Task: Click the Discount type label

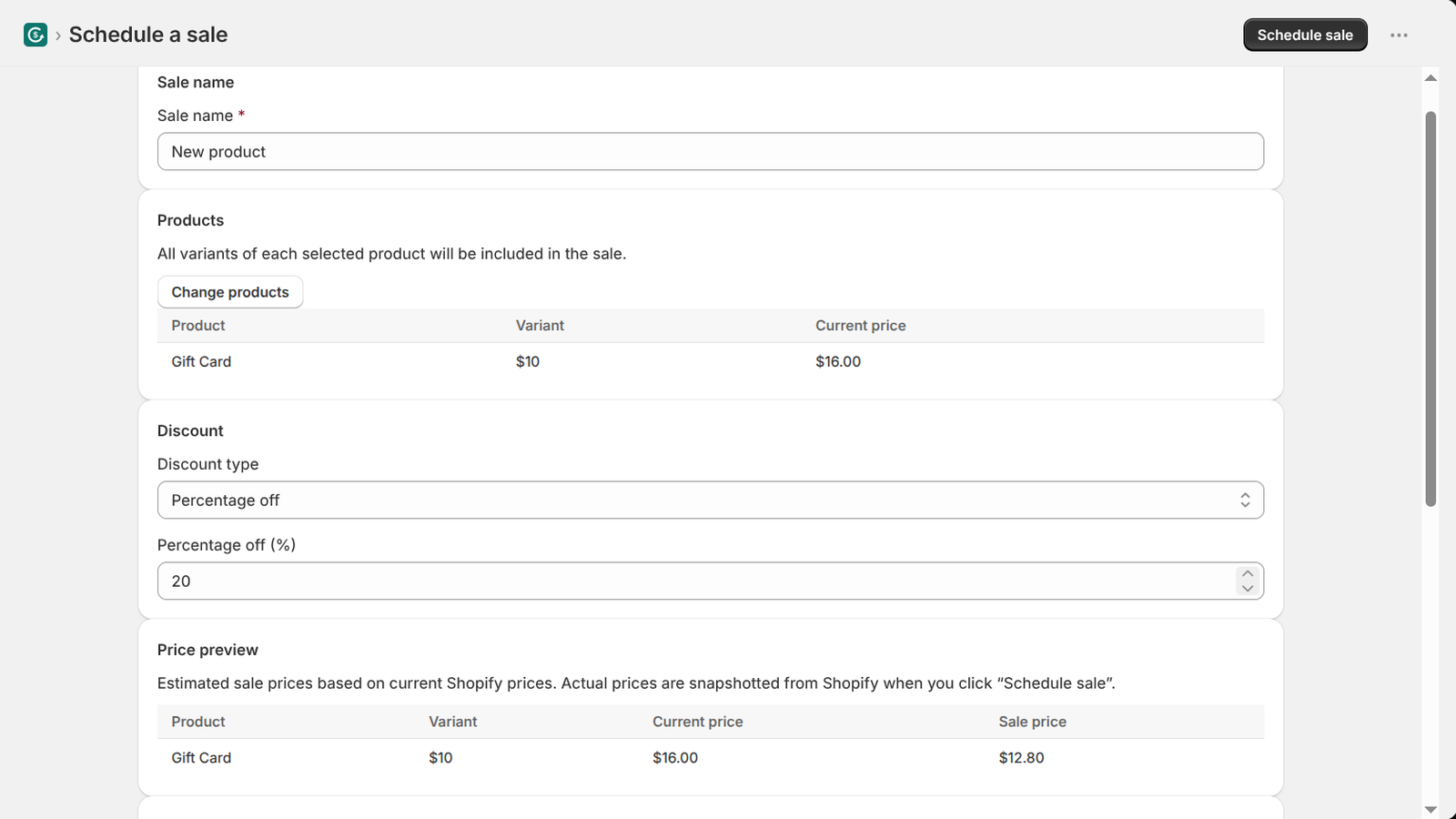Action: 207,464
